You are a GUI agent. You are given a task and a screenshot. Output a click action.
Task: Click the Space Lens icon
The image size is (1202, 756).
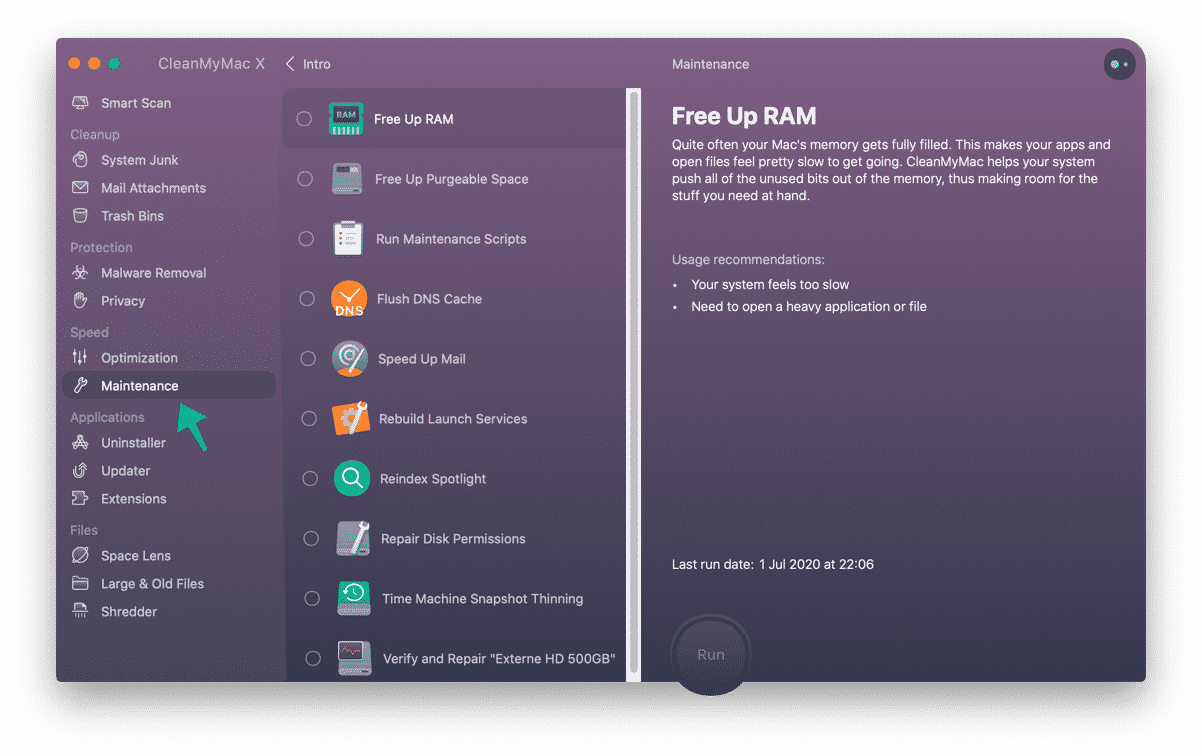tap(81, 556)
